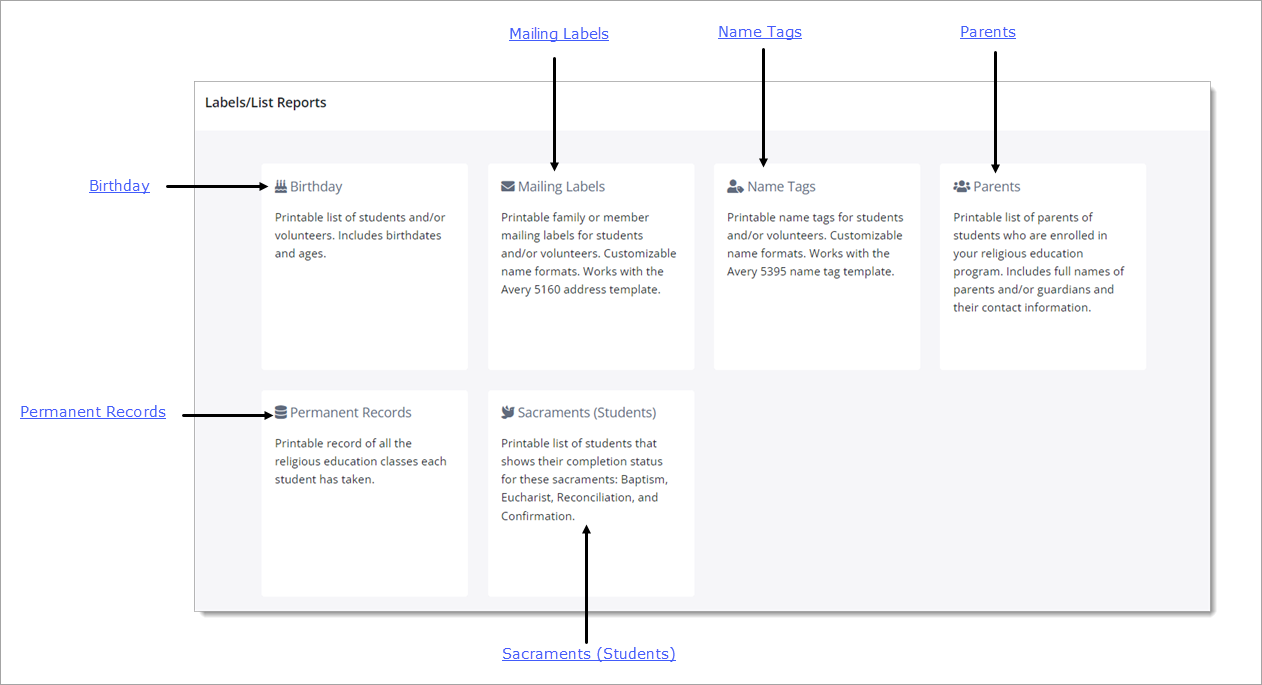
Task: Click the Parents card title text
Action: (994, 186)
